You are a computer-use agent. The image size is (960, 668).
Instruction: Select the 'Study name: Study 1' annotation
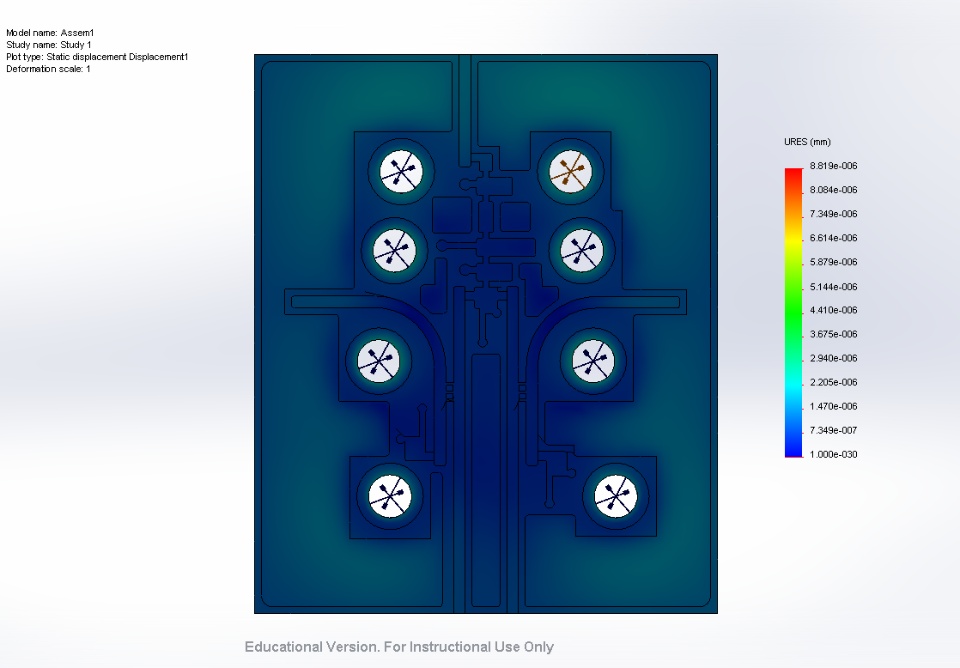point(49,45)
